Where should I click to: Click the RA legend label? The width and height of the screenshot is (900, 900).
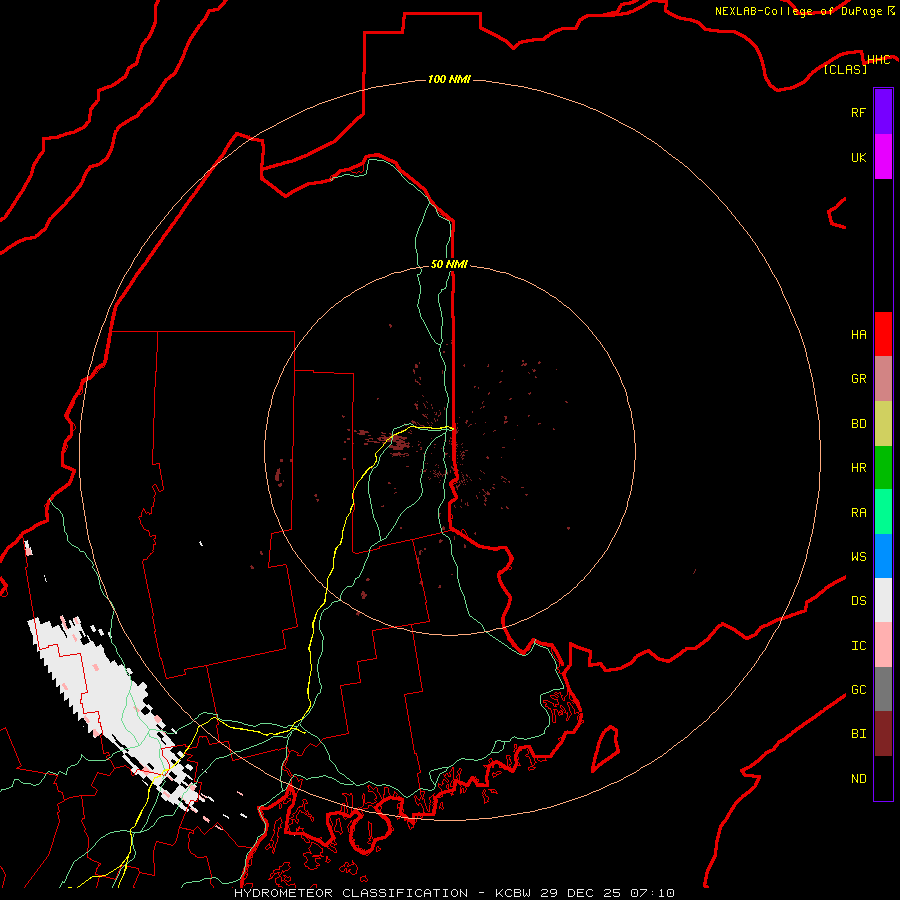[858, 513]
